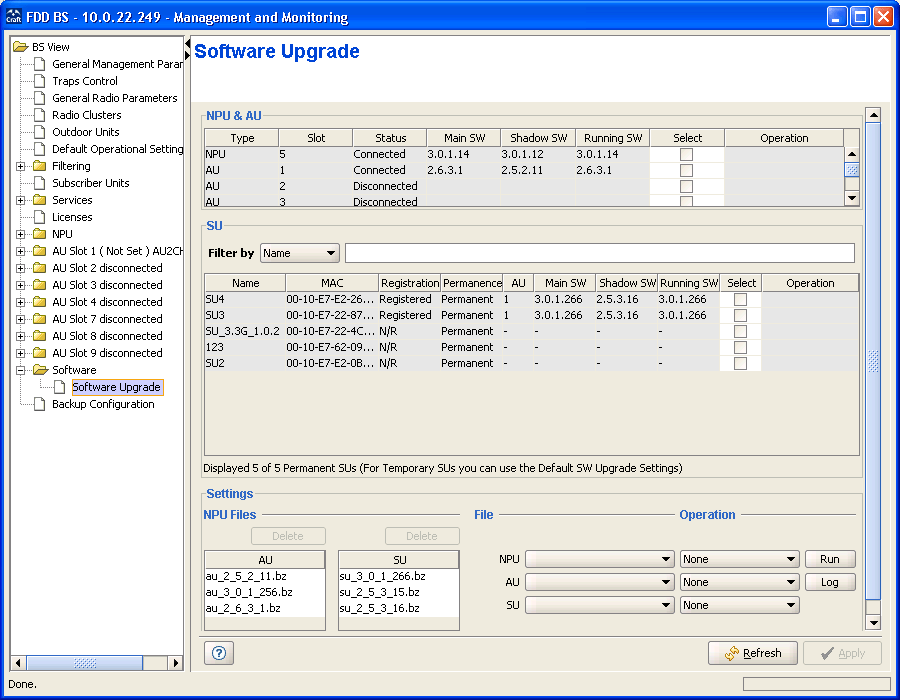The height and width of the screenshot is (700, 900).
Task: Click the BS View root folder icon
Action: point(20,47)
